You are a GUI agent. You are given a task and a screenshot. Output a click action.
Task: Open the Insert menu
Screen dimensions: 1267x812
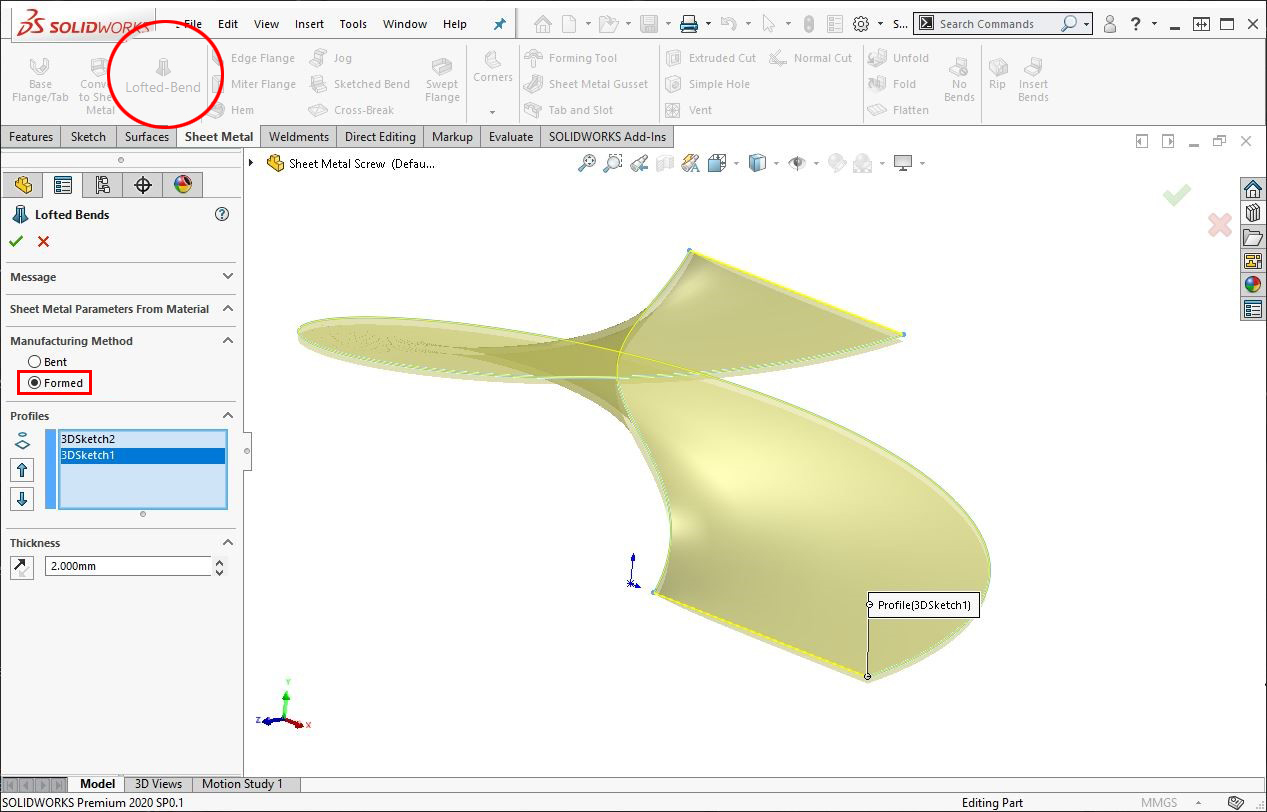309,24
